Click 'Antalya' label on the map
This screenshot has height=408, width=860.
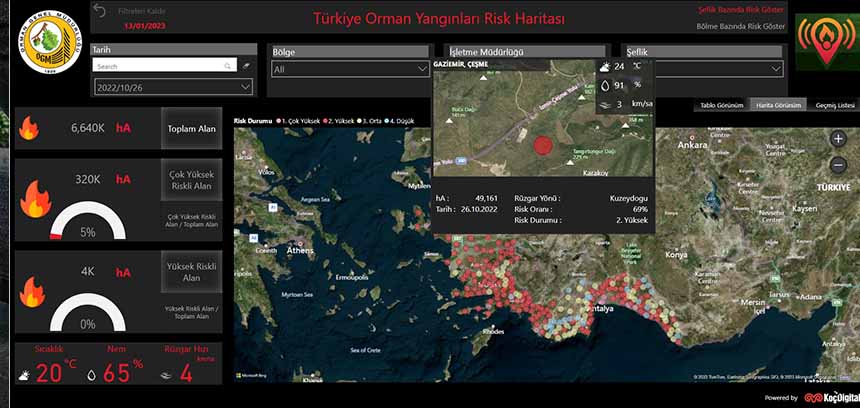pyautogui.click(x=600, y=309)
